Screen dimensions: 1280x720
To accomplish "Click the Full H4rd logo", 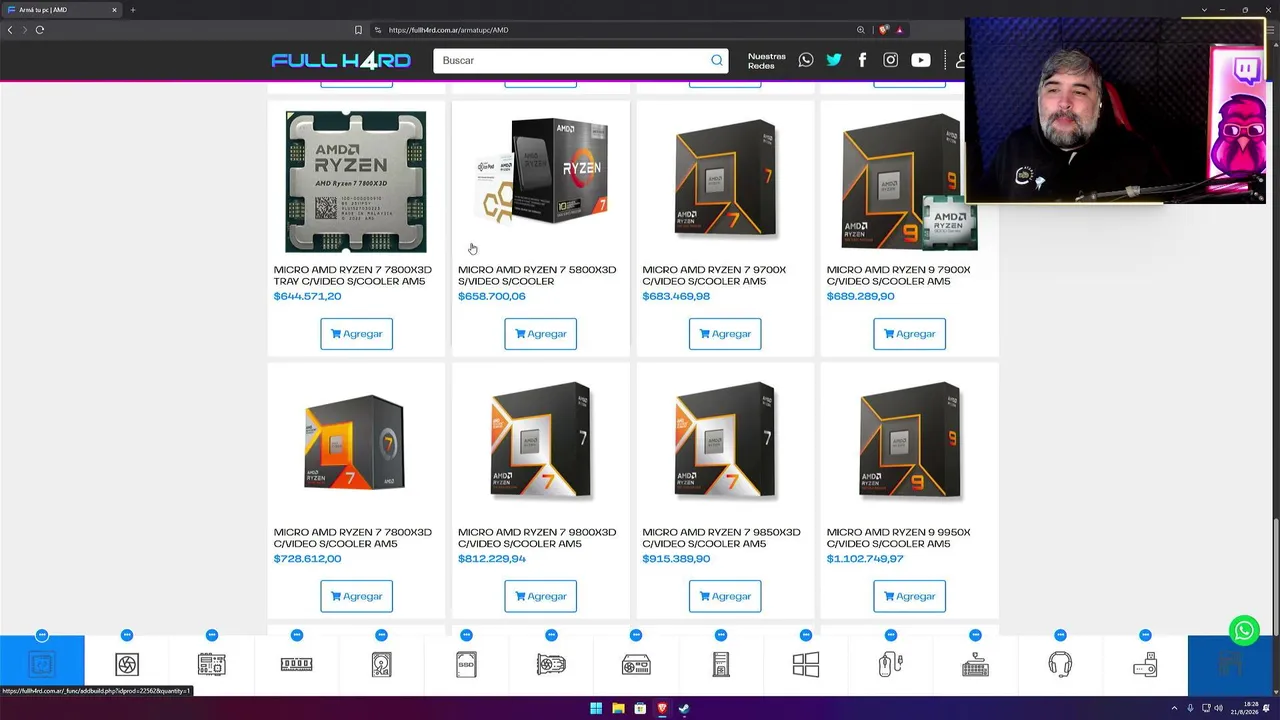I will point(341,60).
